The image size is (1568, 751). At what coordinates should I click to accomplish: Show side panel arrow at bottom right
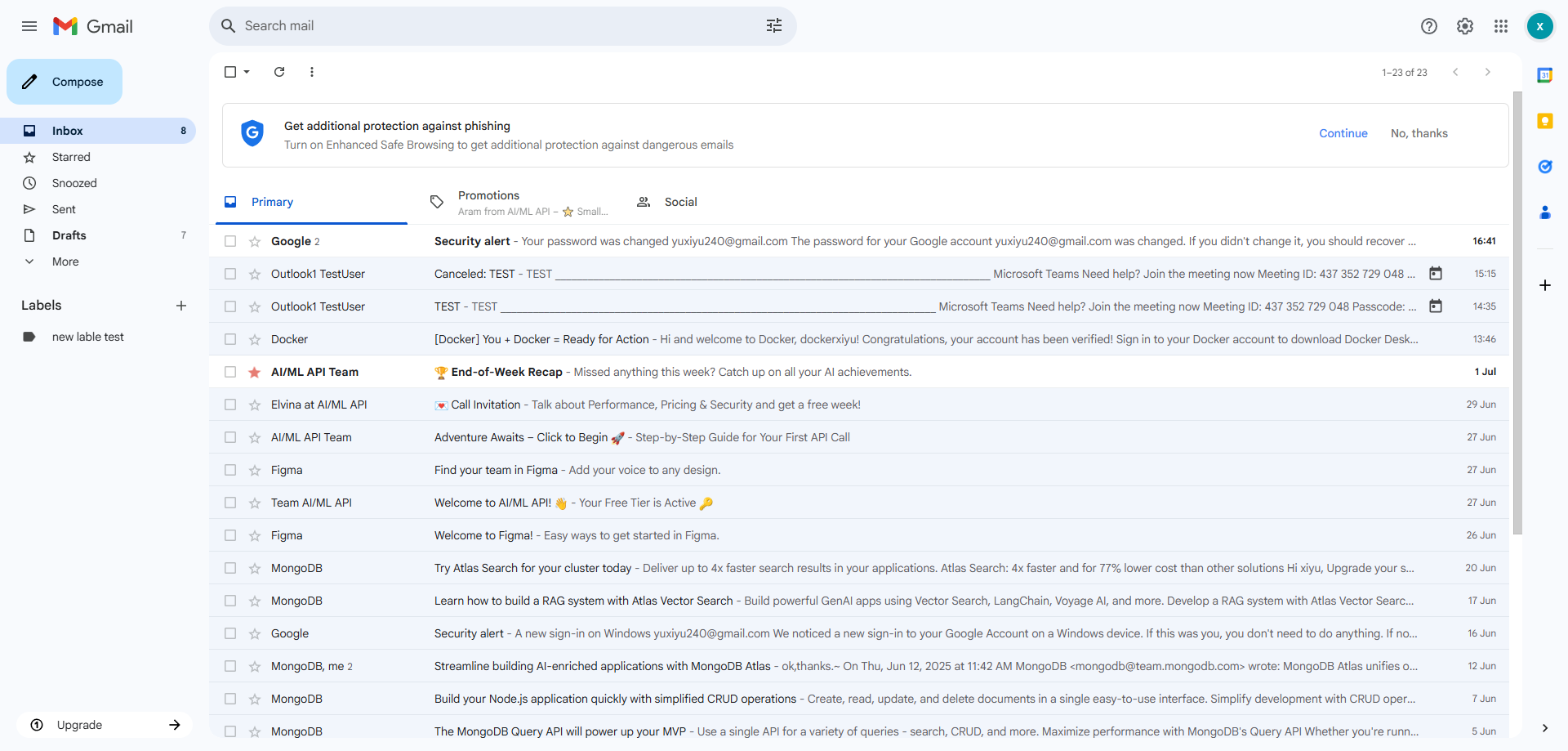pyautogui.click(x=1545, y=727)
